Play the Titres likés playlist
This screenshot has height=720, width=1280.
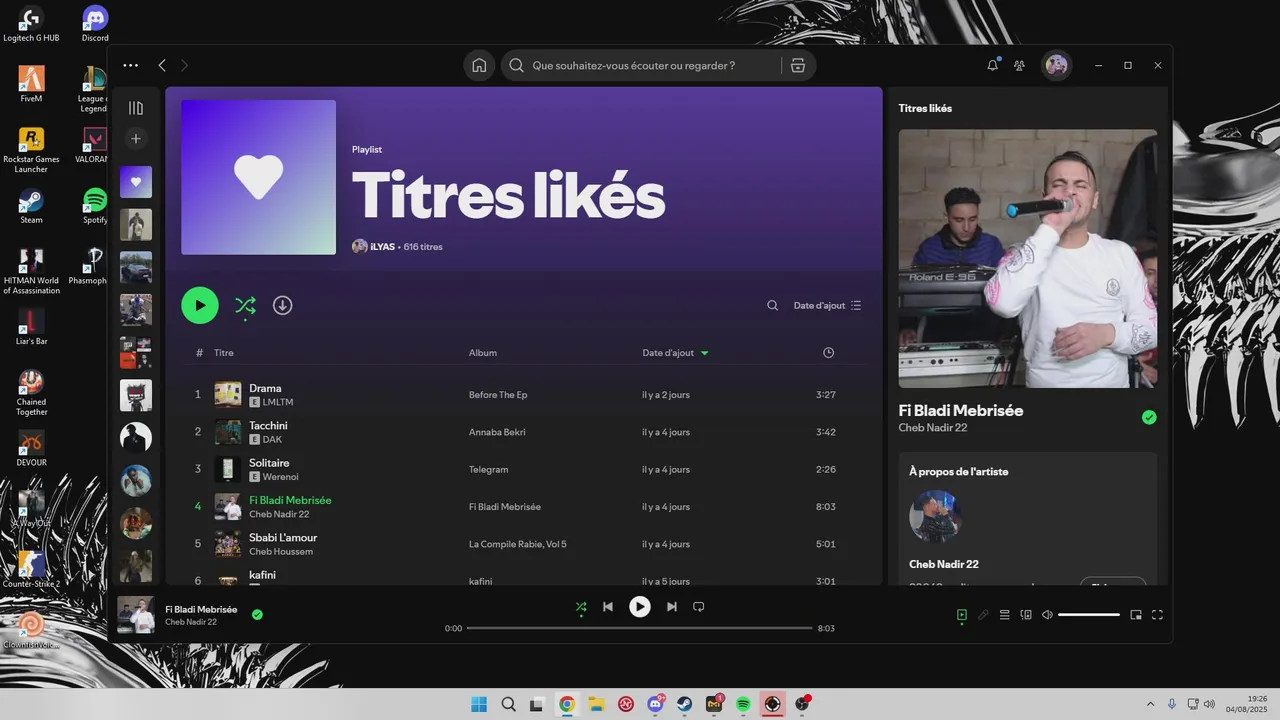click(200, 305)
